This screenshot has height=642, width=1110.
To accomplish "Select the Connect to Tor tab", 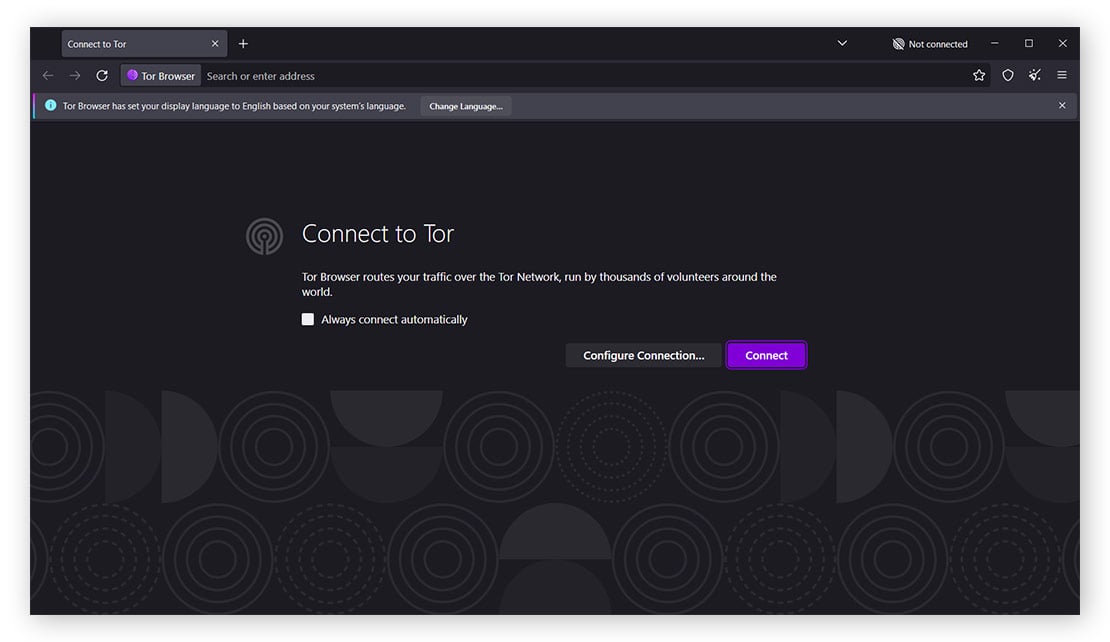I will coord(130,44).
